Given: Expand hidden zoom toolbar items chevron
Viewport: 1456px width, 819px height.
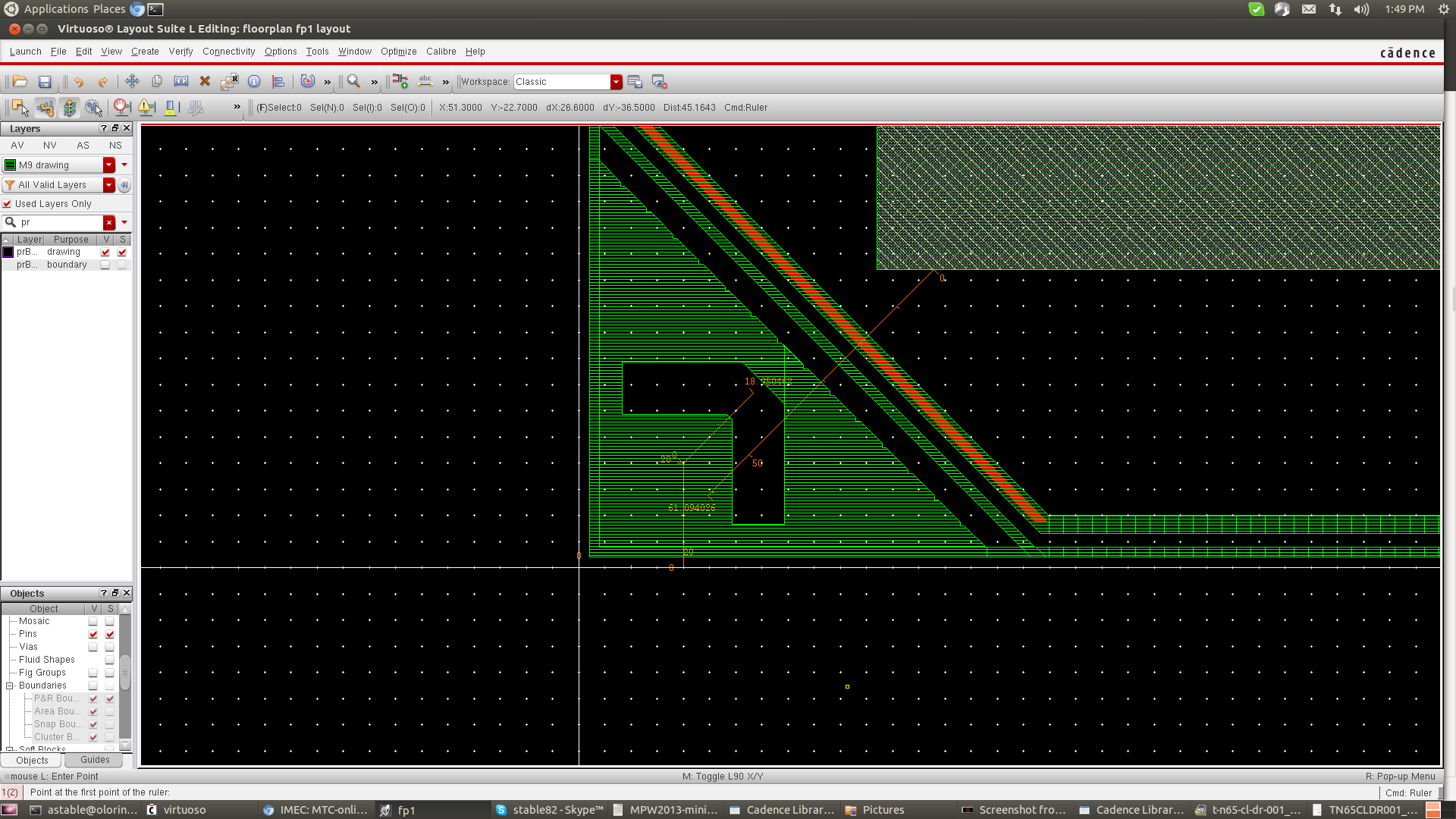Looking at the screenshot, I should tap(375, 82).
